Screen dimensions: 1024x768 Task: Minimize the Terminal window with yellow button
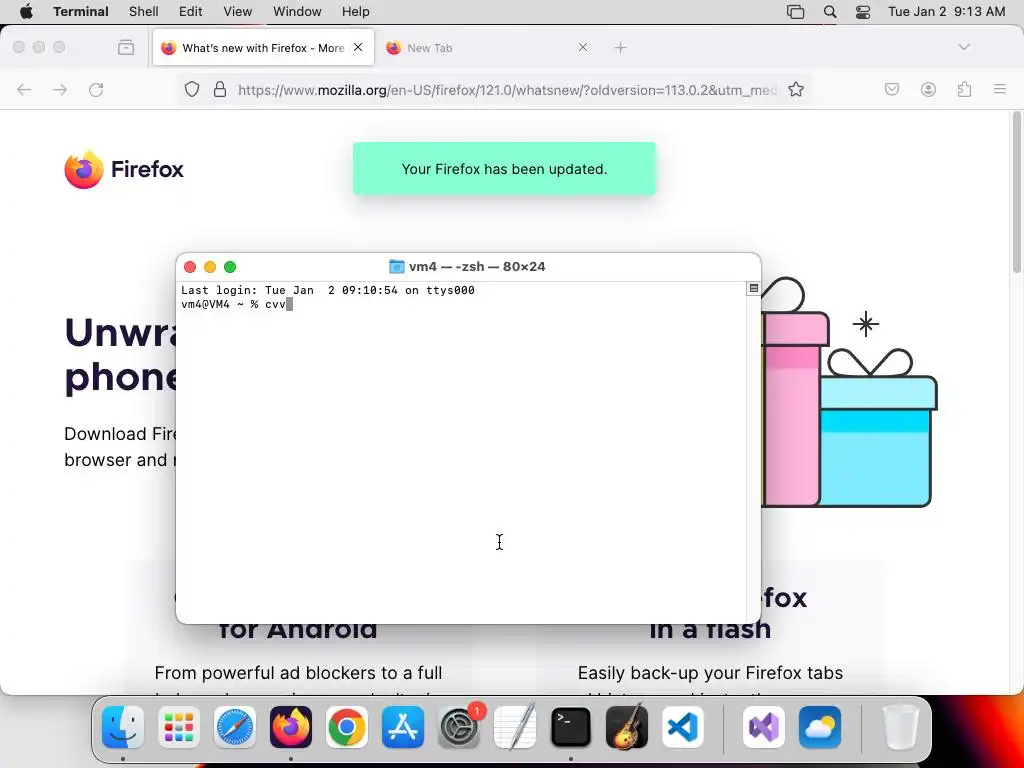click(210, 266)
